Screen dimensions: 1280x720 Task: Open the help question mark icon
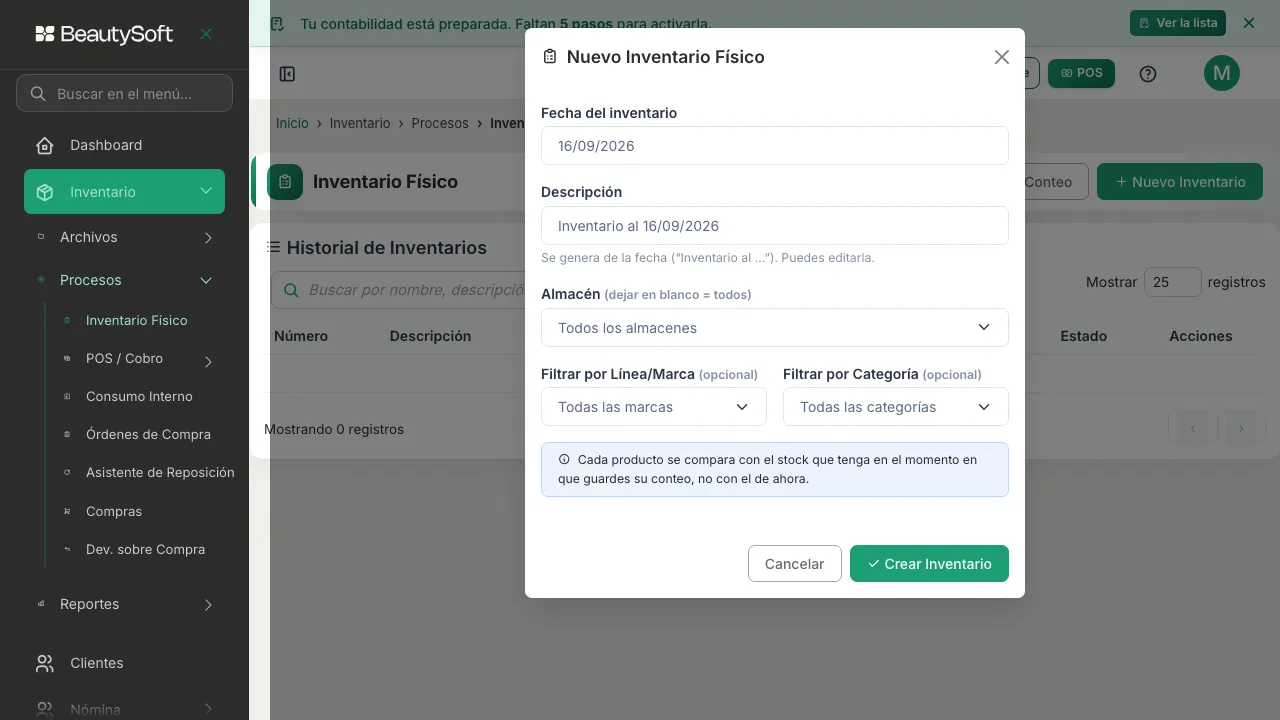[x=1148, y=73]
